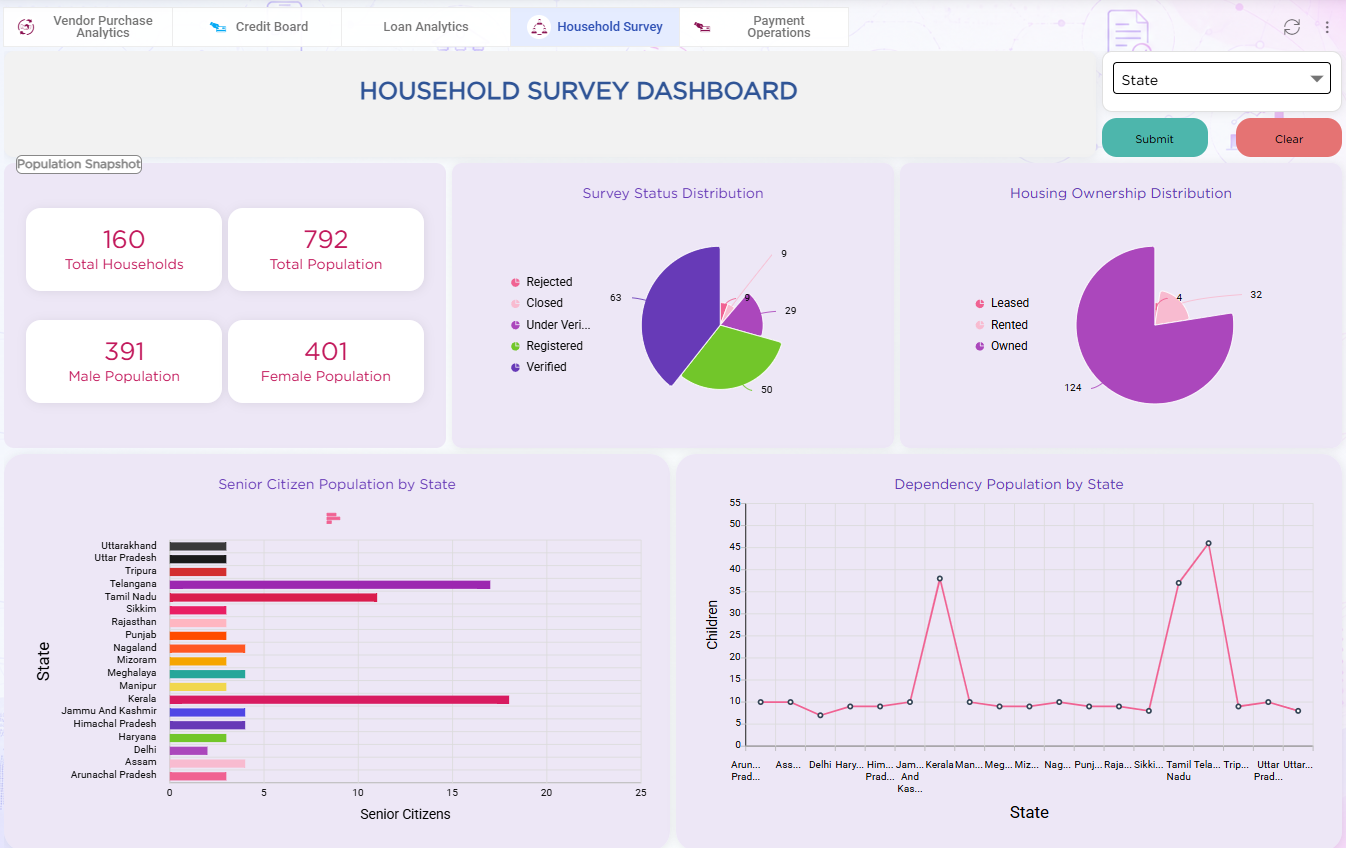Open the three-dot more options menu

pyautogui.click(x=1327, y=27)
